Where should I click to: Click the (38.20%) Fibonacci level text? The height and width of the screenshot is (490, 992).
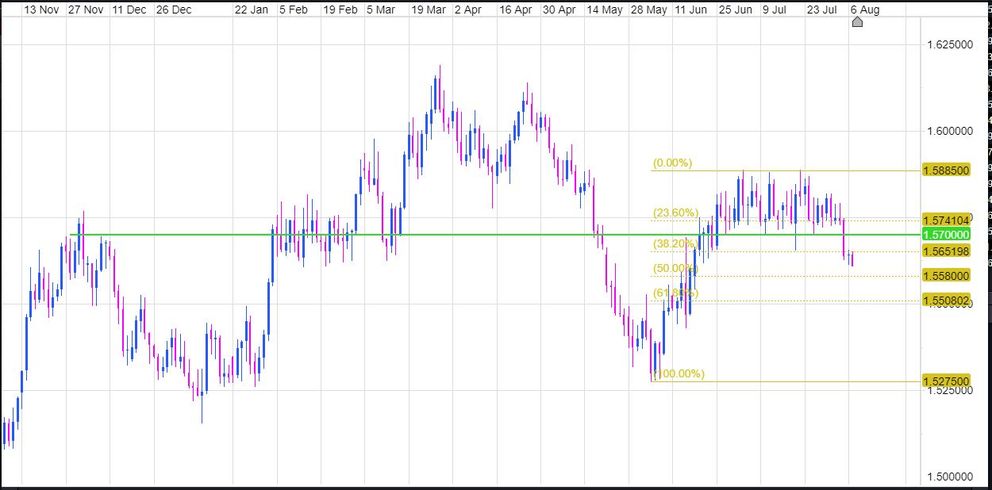pyautogui.click(x=676, y=244)
